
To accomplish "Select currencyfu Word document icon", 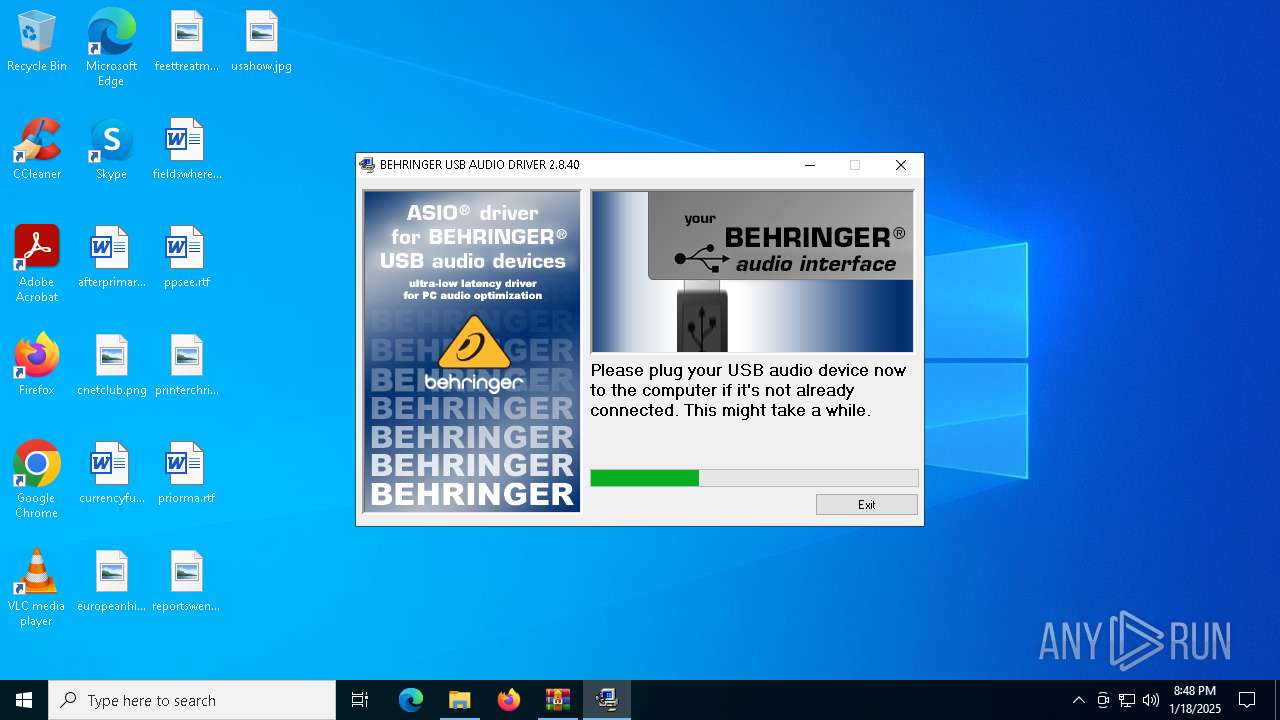I will (x=111, y=474).
